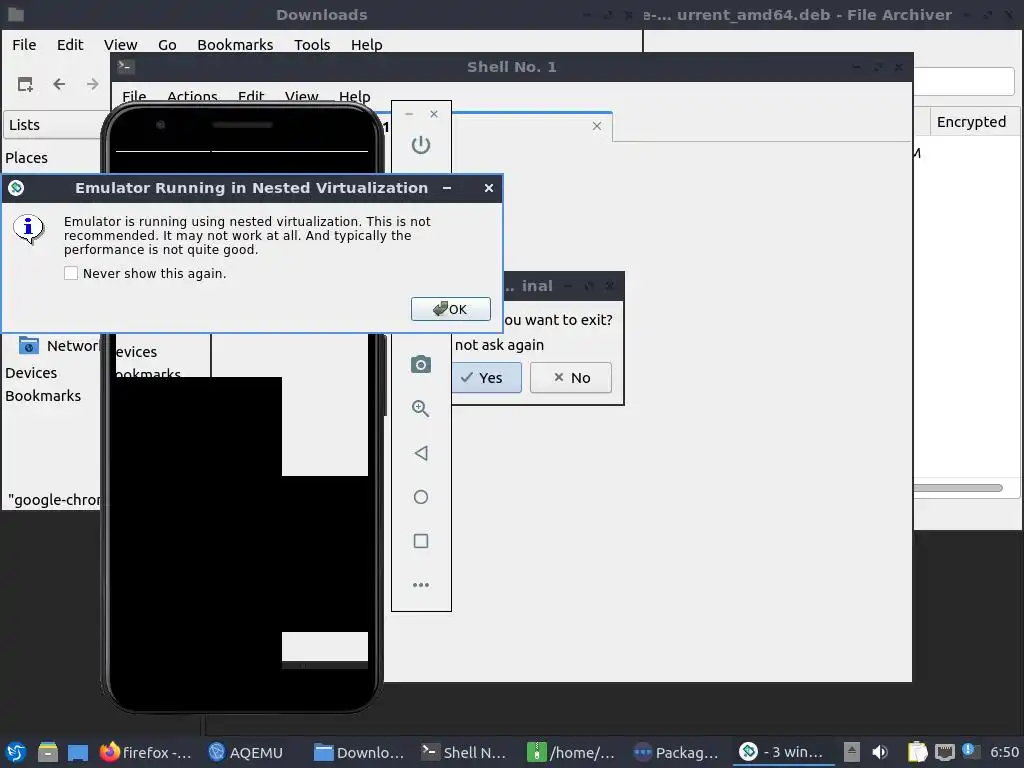Confirm the nested virtualization dialog with OK
The image size is (1024, 768).
point(451,309)
